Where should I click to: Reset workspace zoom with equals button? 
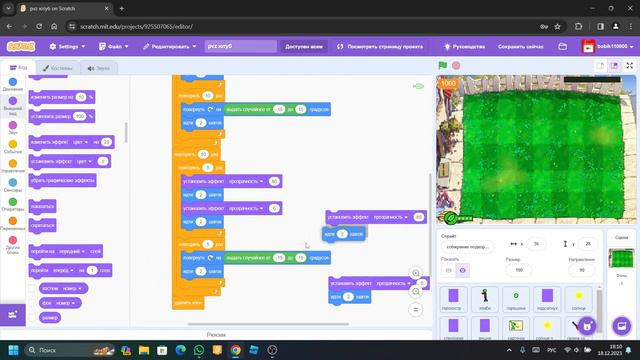[416, 310]
